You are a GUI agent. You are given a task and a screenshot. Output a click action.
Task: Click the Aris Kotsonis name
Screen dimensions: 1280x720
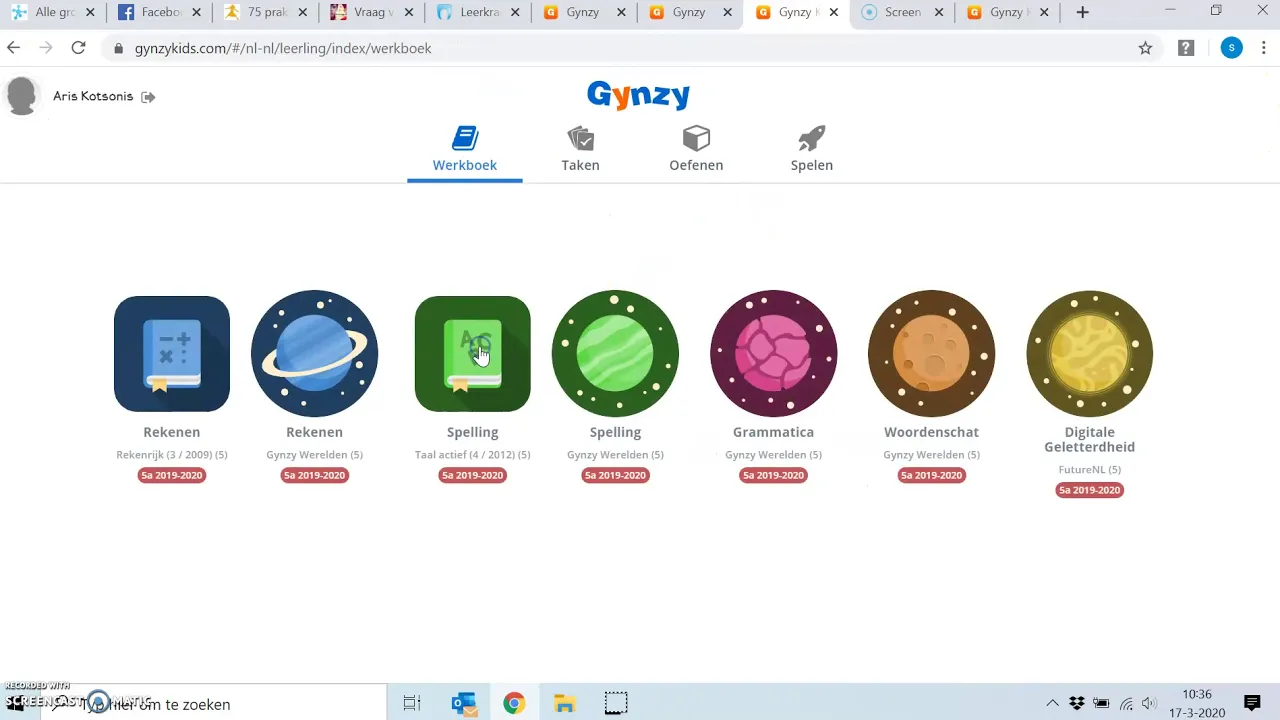point(93,97)
